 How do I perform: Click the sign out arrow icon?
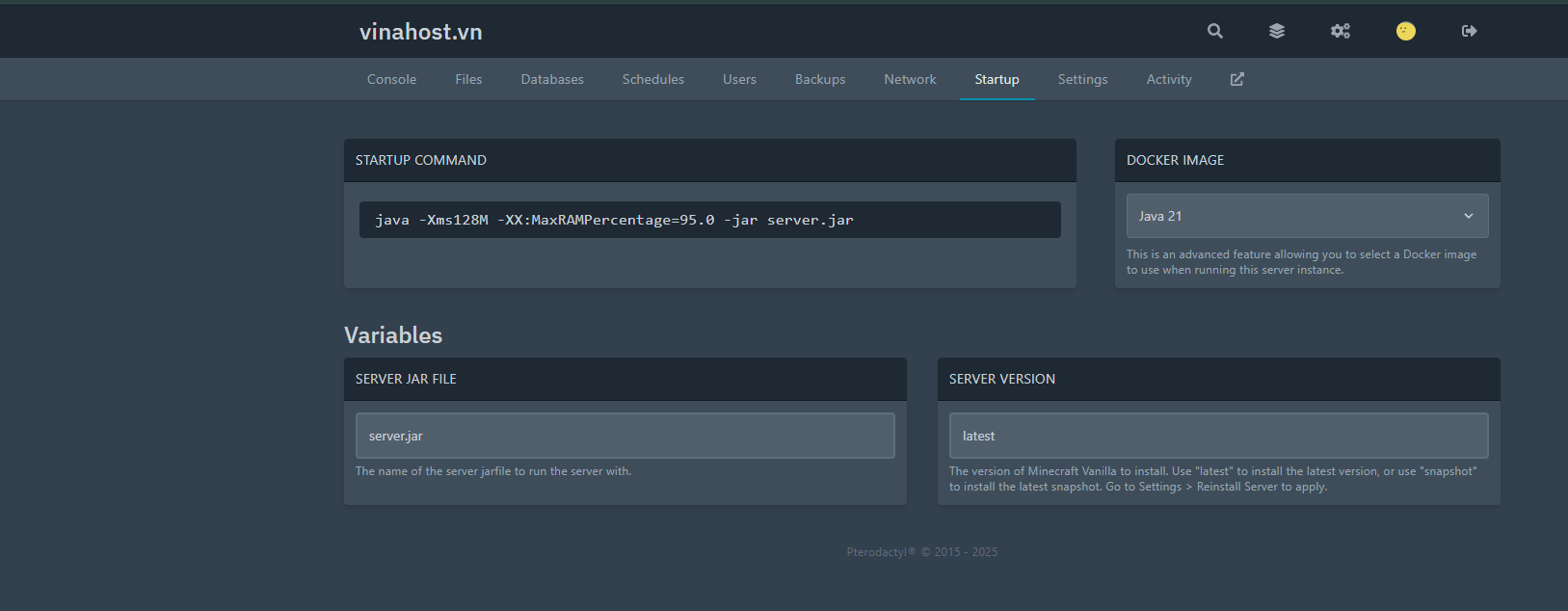[x=1469, y=31]
